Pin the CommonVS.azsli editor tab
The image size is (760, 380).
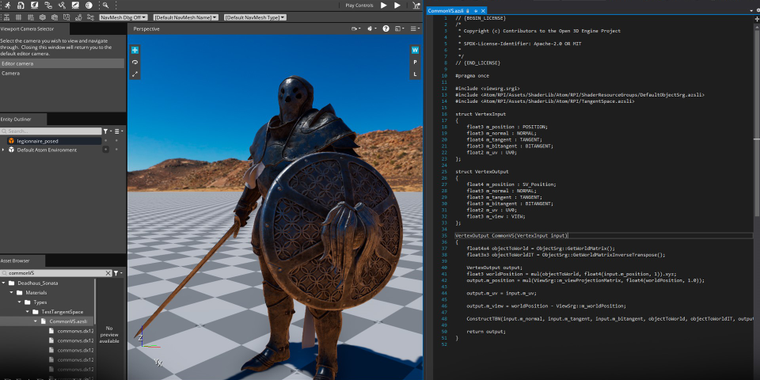[x=475, y=10]
